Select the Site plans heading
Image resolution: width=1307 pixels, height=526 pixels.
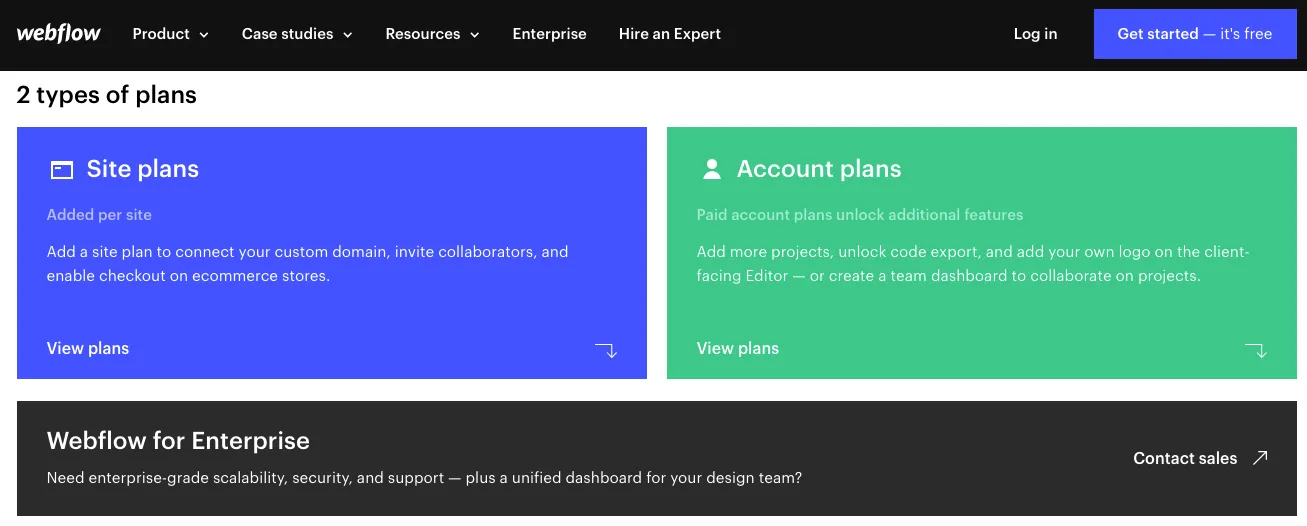coord(143,169)
